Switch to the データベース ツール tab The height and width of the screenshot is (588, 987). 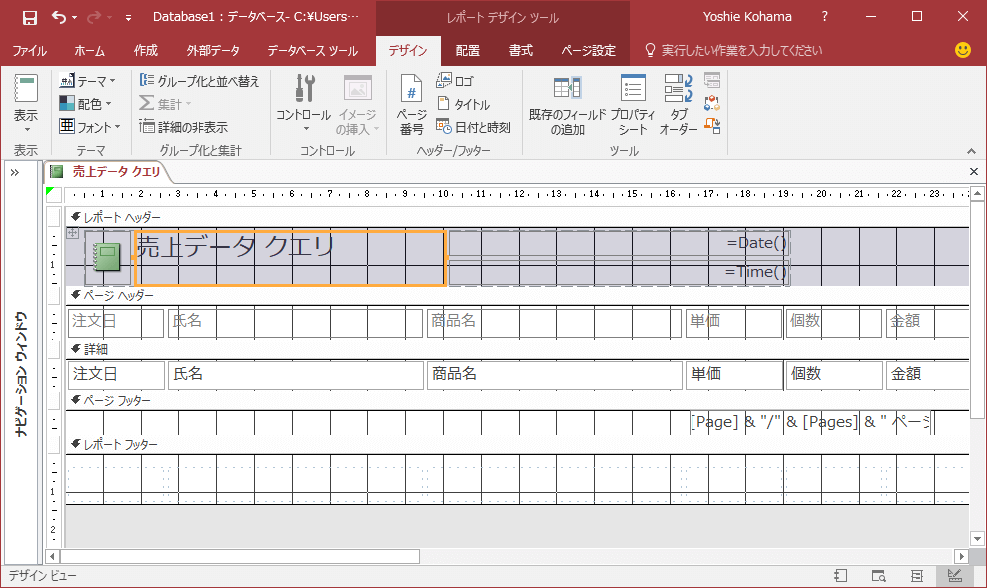(313, 50)
